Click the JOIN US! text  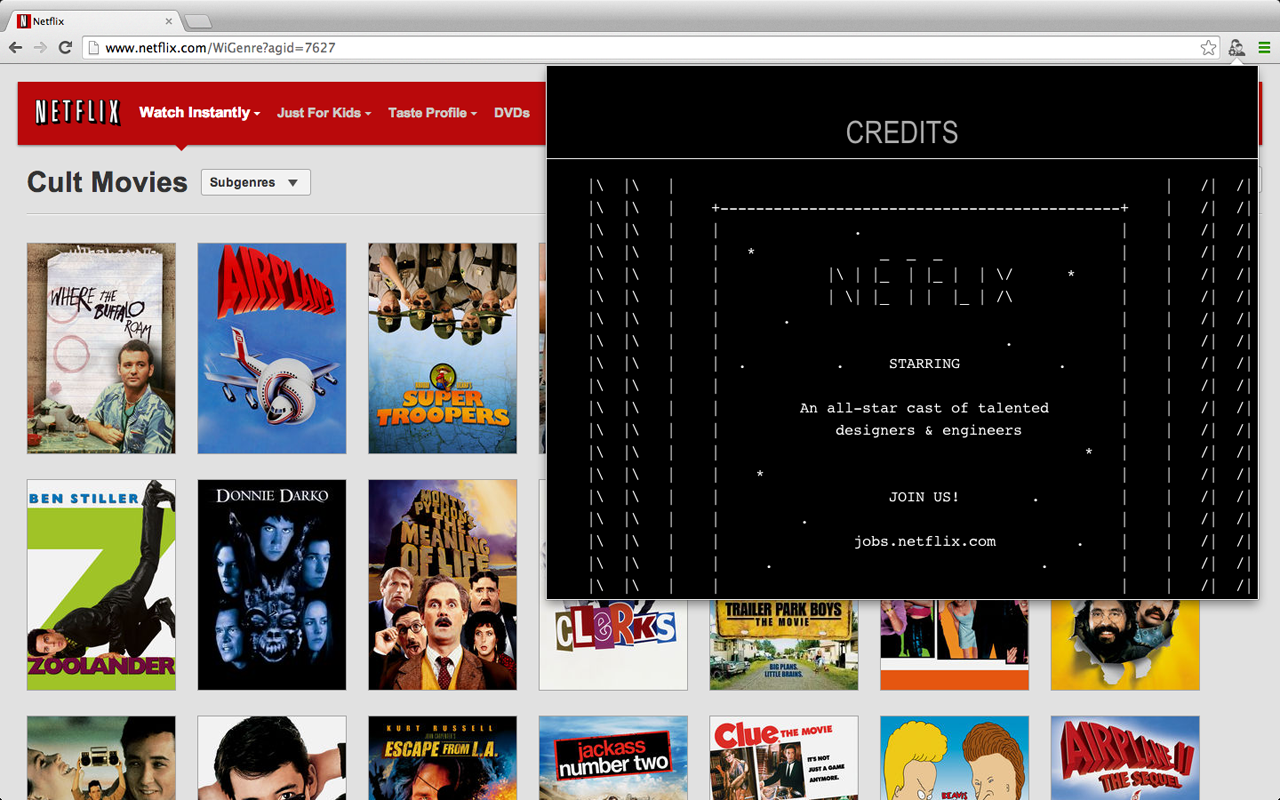coord(924,497)
